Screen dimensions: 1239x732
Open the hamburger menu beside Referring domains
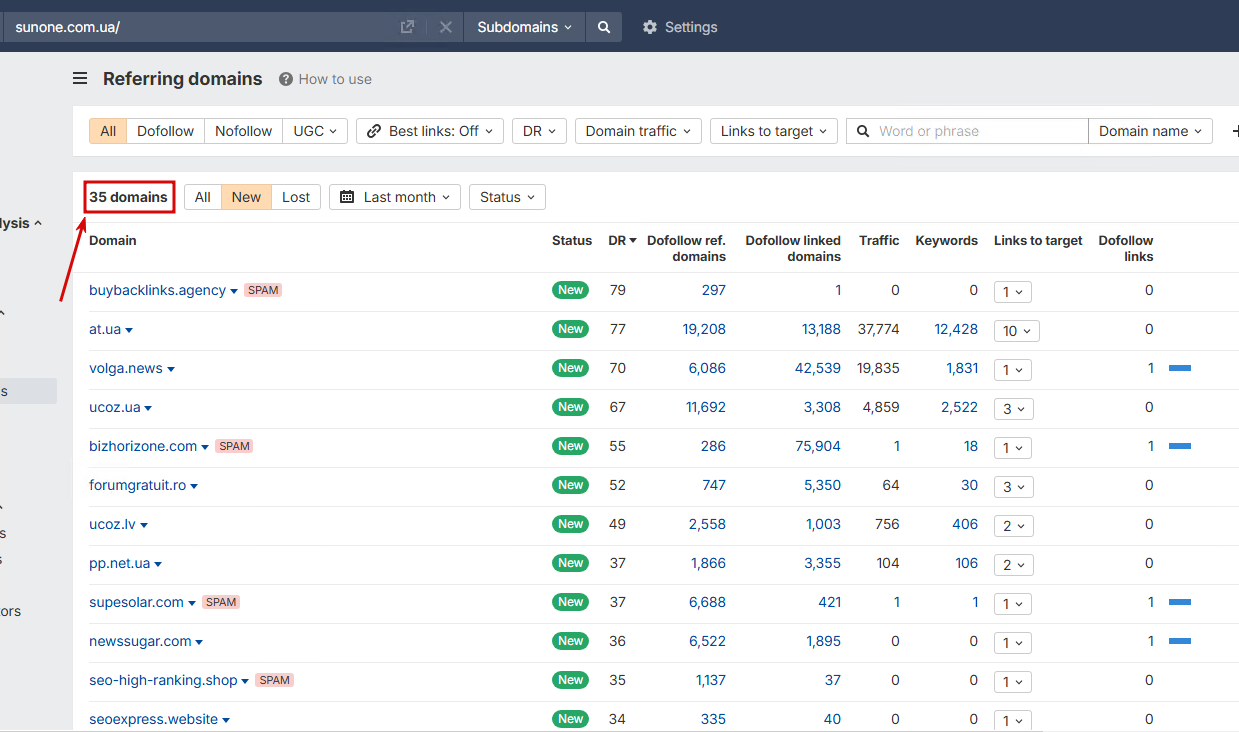80,79
